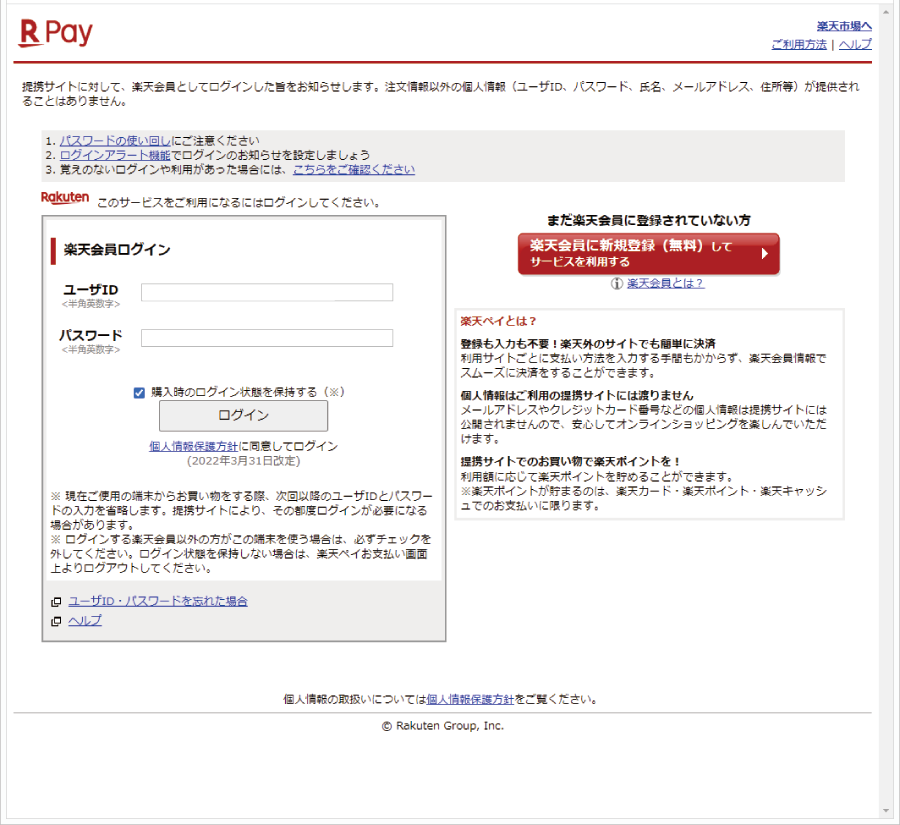900x825 pixels.
Task: Open パスワードの使い回し link
Action: click(x=115, y=141)
